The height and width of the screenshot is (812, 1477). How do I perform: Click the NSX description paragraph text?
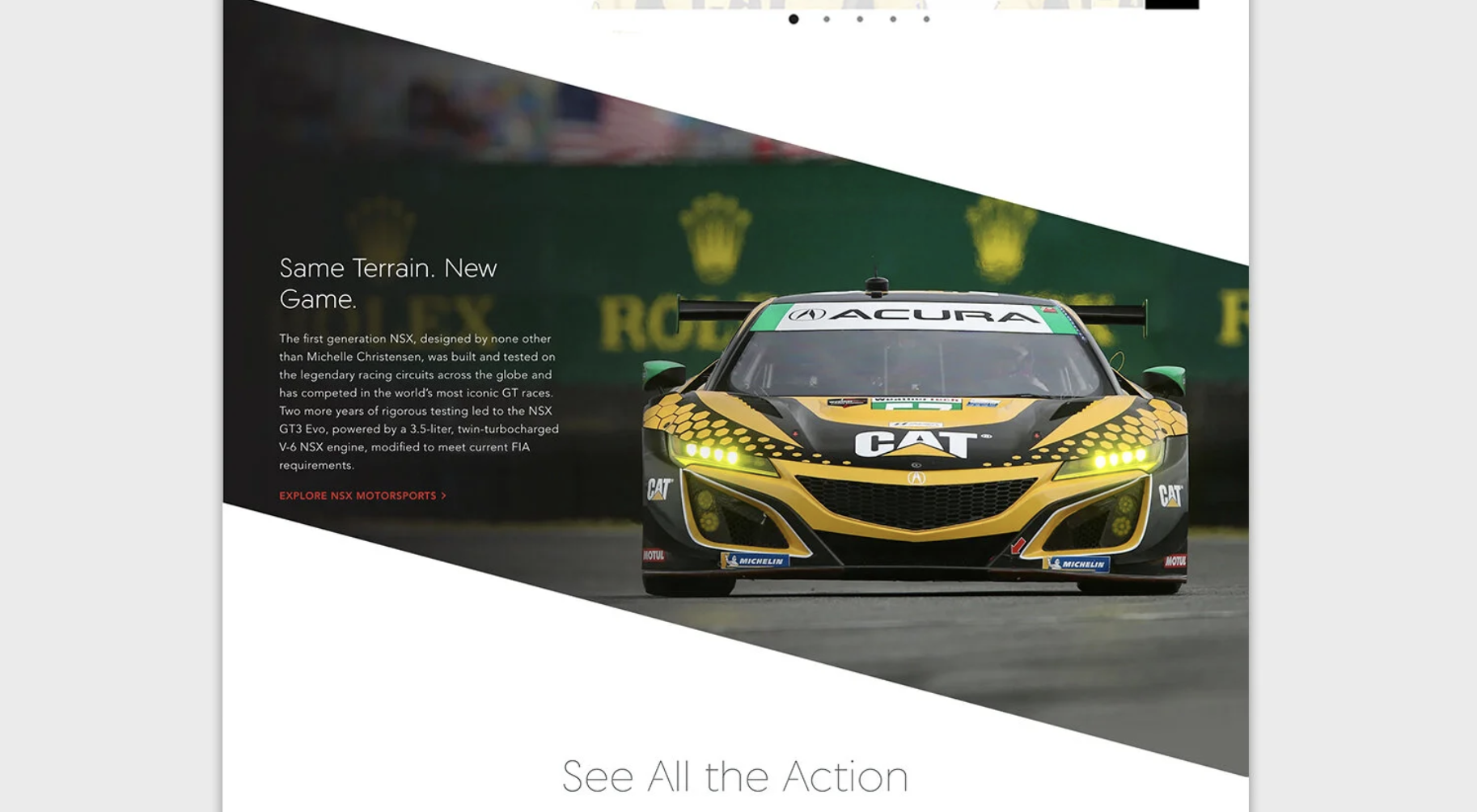(419, 402)
